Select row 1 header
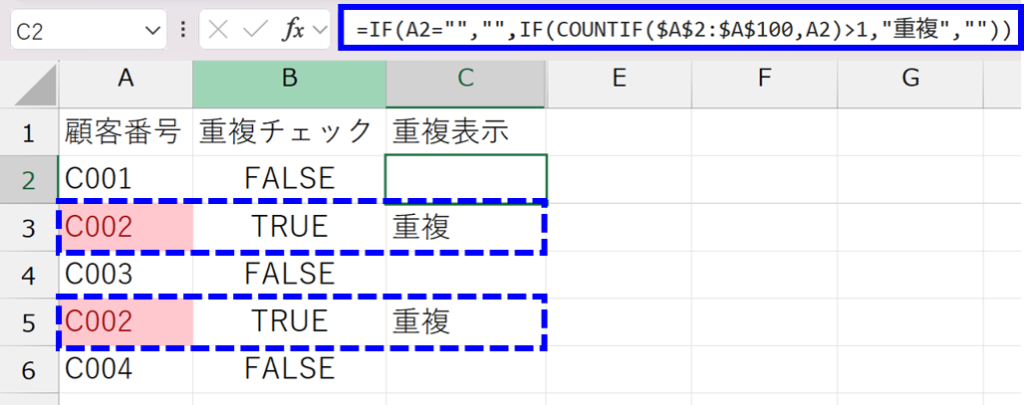This screenshot has height=405, width=1024. (29, 133)
